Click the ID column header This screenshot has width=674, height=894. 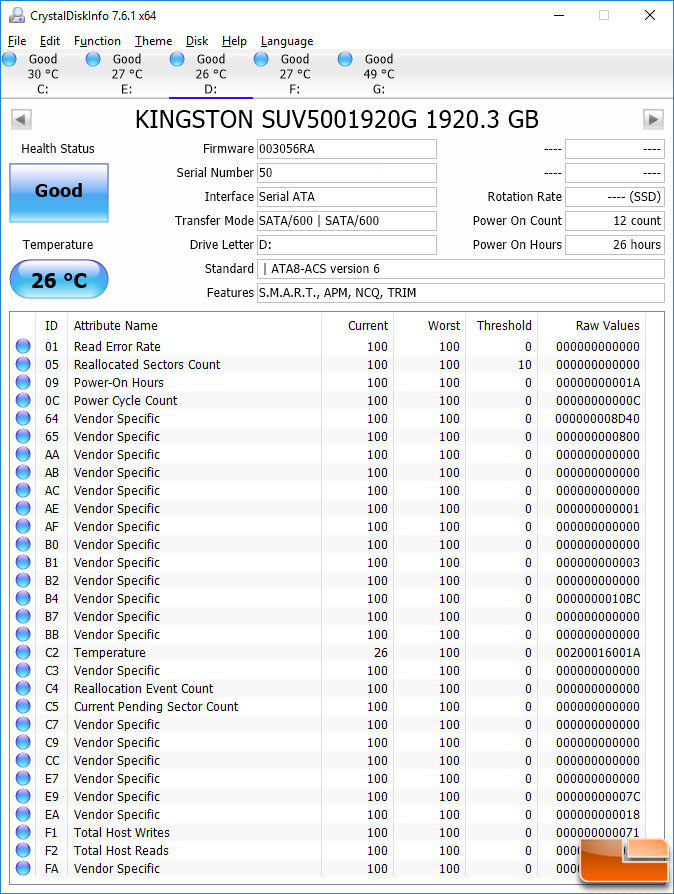pyautogui.click(x=51, y=326)
